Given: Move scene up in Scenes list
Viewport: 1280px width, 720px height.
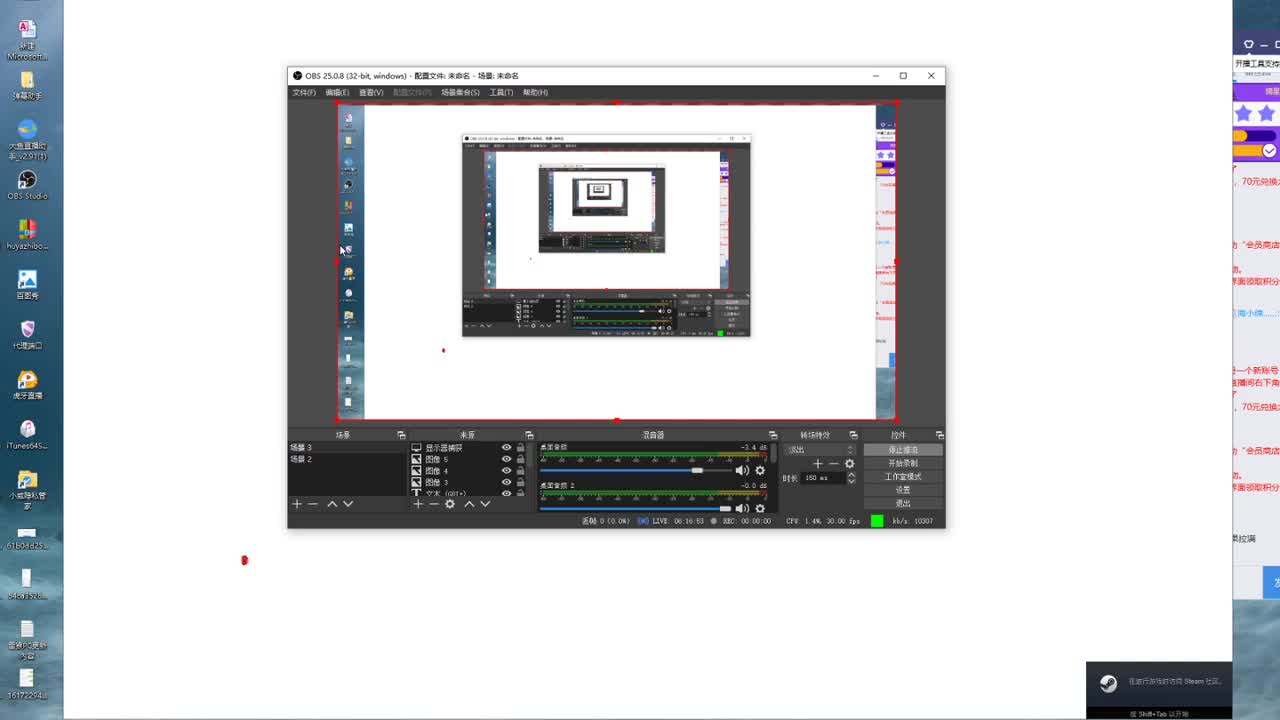Looking at the screenshot, I should [x=332, y=504].
